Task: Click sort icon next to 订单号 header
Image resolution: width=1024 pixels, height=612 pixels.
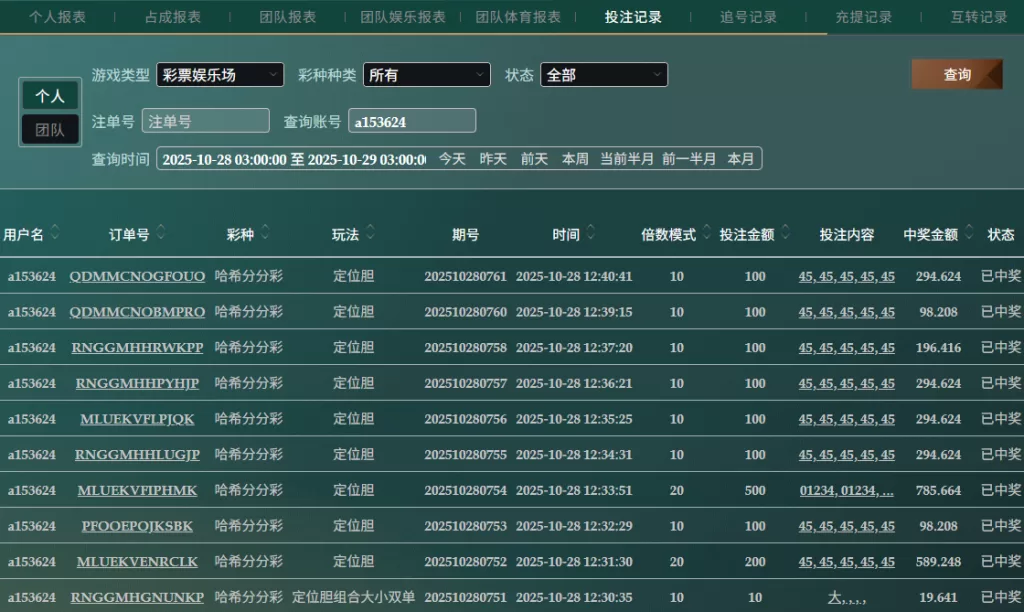Action: 161,233
